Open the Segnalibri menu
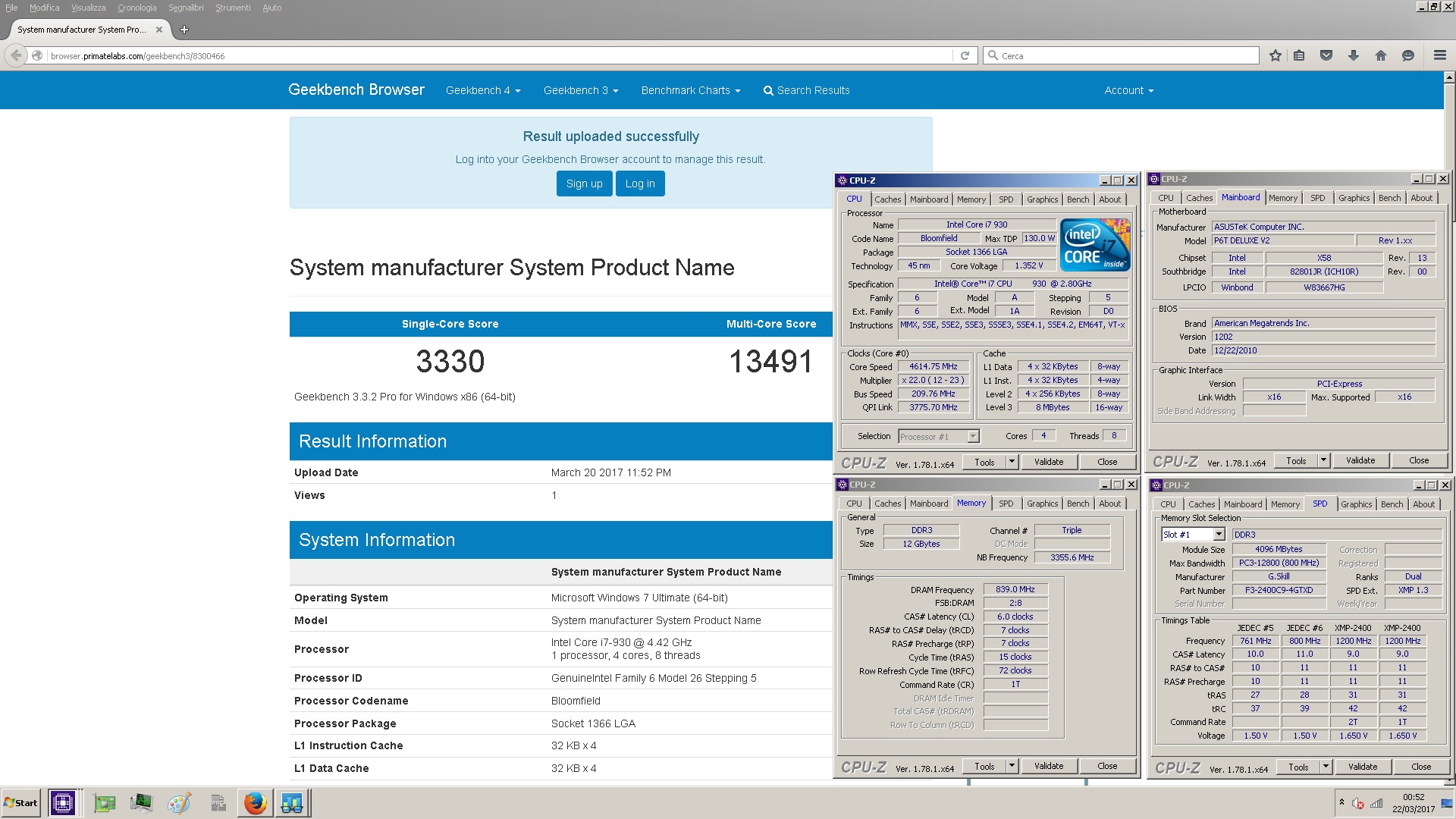Screen dimensions: 1456x819 (x=186, y=8)
